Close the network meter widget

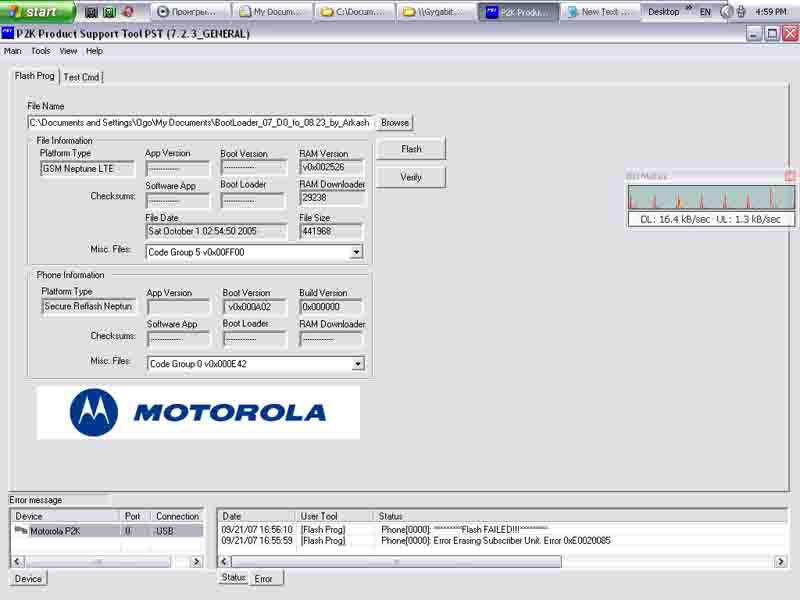(x=790, y=176)
